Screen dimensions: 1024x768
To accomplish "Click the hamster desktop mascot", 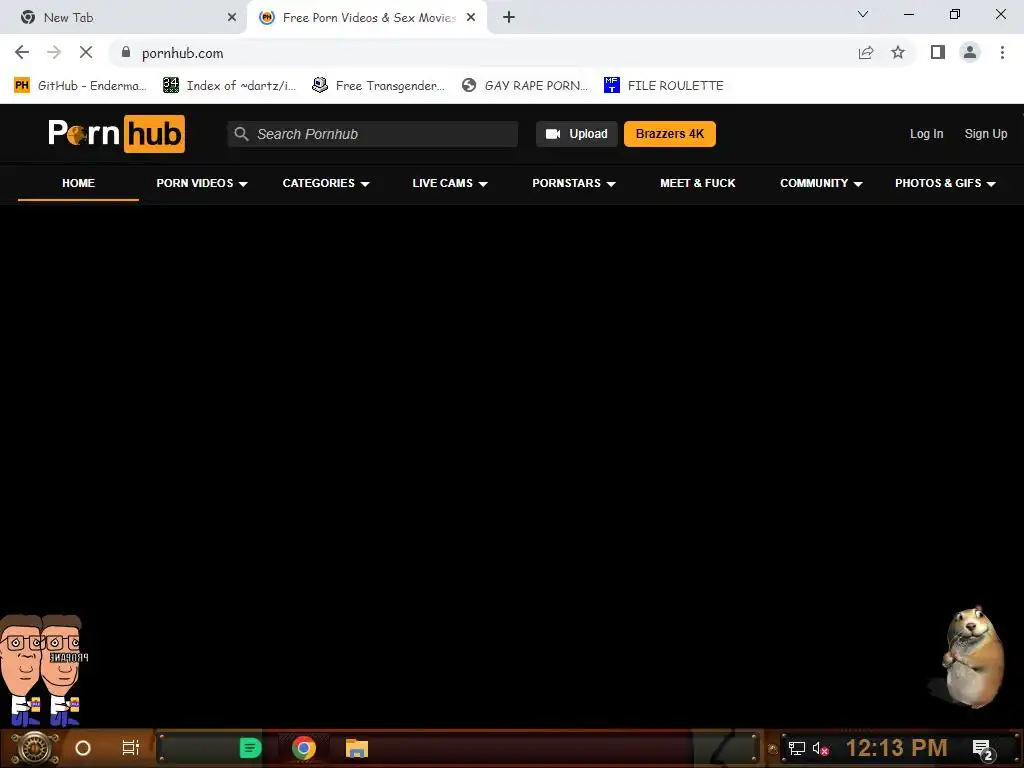I will click(x=968, y=657).
